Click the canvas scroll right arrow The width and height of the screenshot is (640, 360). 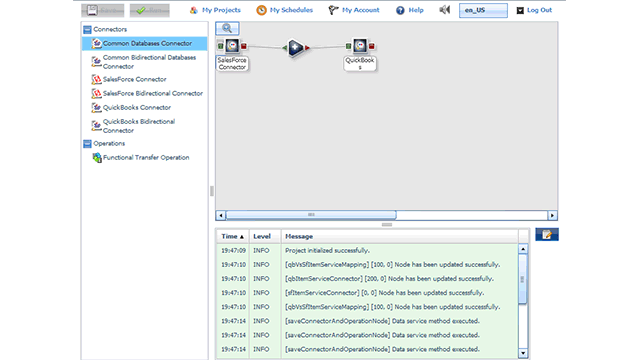click(552, 215)
